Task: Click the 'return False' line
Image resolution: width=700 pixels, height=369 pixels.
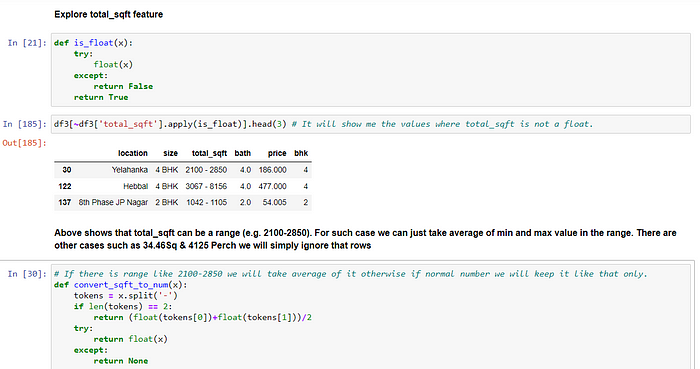Action: (123, 86)
